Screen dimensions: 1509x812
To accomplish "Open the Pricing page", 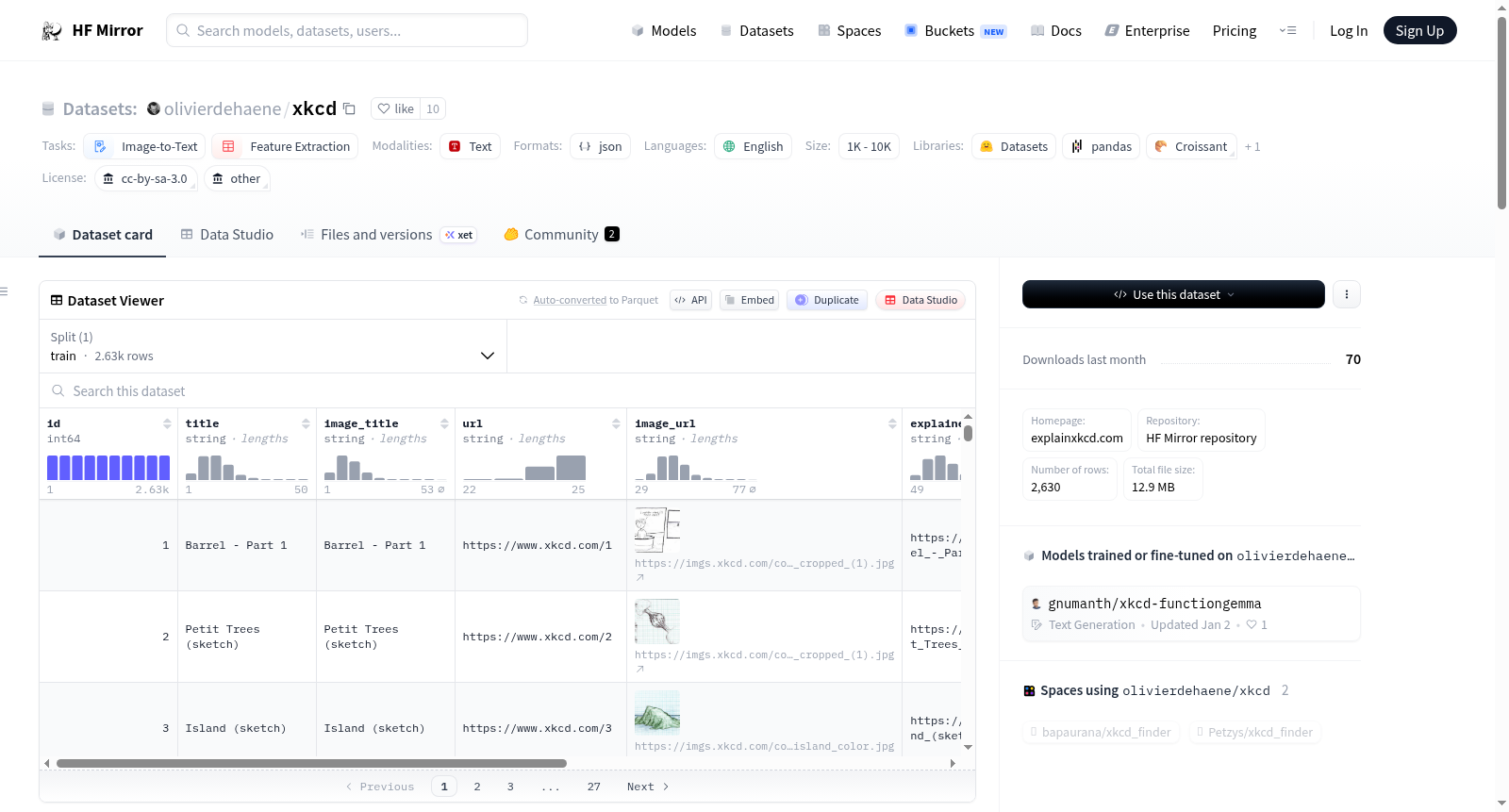I will [1235, 31].
